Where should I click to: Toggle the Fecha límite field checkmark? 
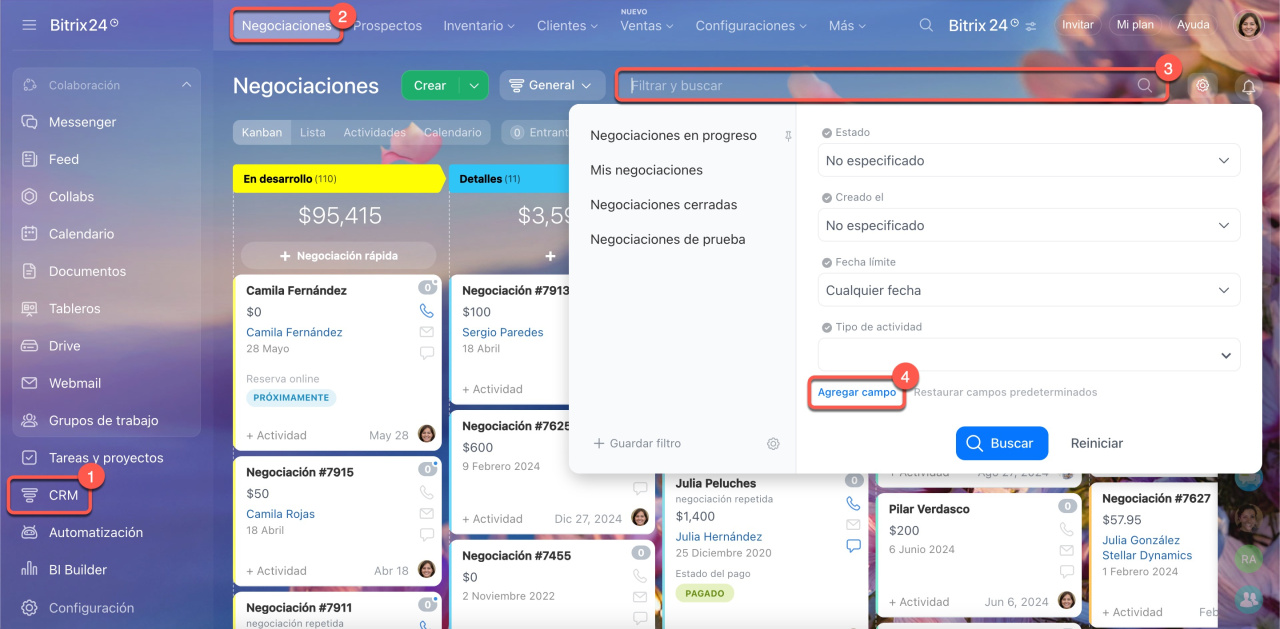point(826,262)
